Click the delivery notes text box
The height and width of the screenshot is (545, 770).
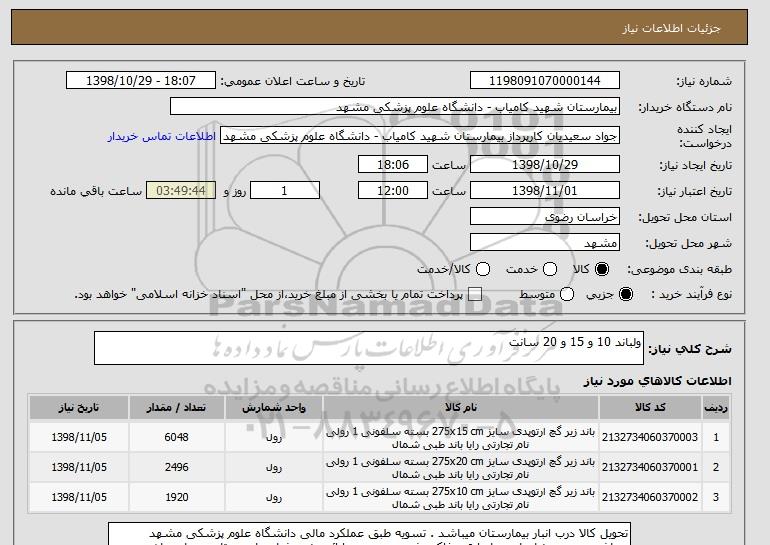click(x=369, y=534)
